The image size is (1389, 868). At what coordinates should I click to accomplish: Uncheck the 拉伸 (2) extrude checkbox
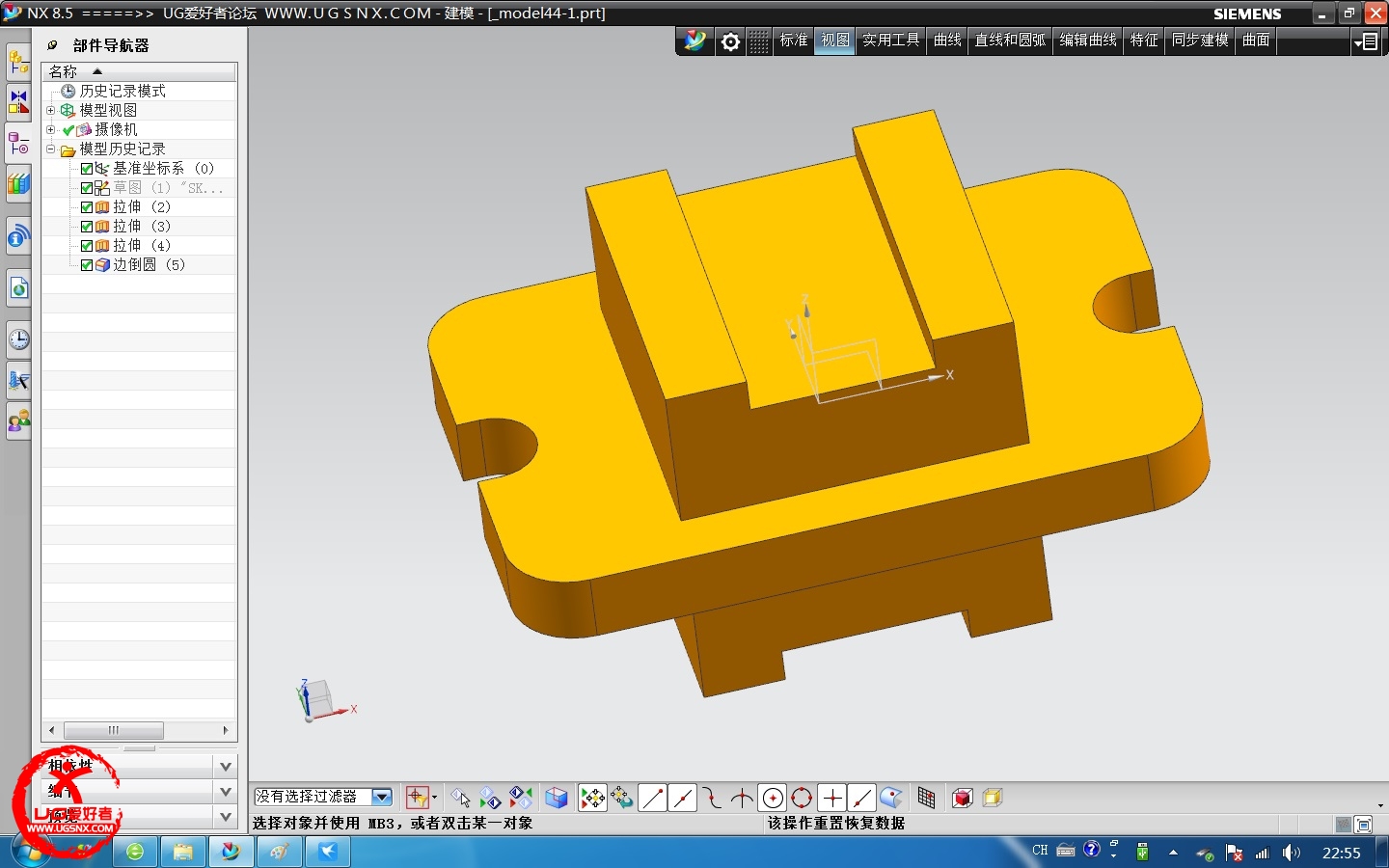click(x=87, y=207)
